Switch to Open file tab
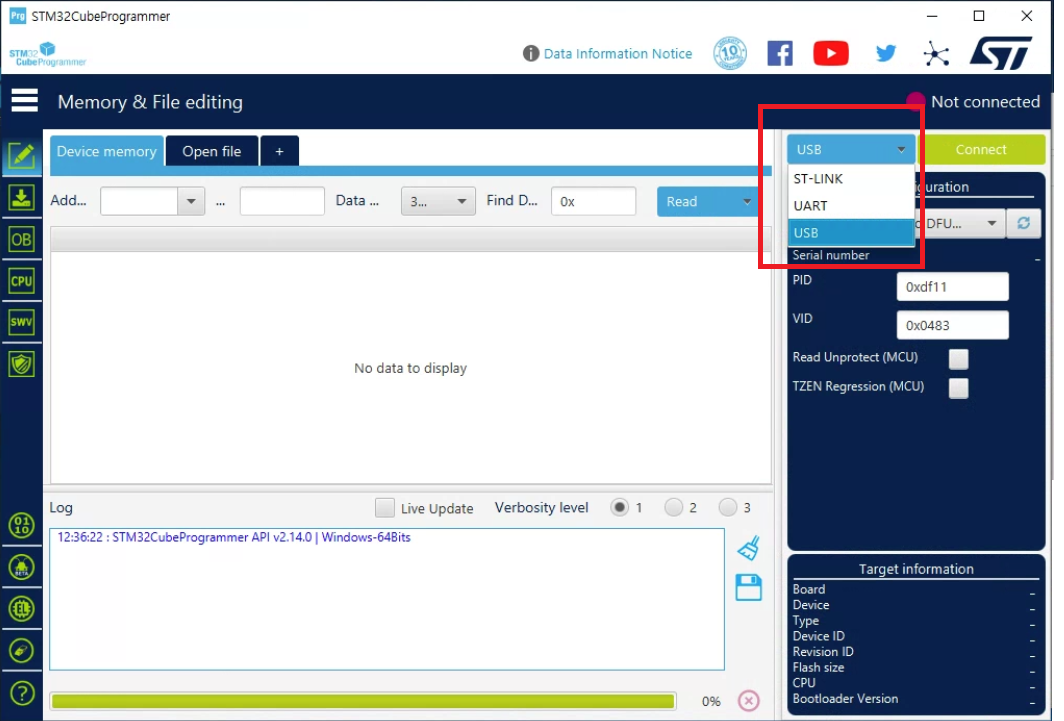1064x721 pixels. [x=212, y=151]
